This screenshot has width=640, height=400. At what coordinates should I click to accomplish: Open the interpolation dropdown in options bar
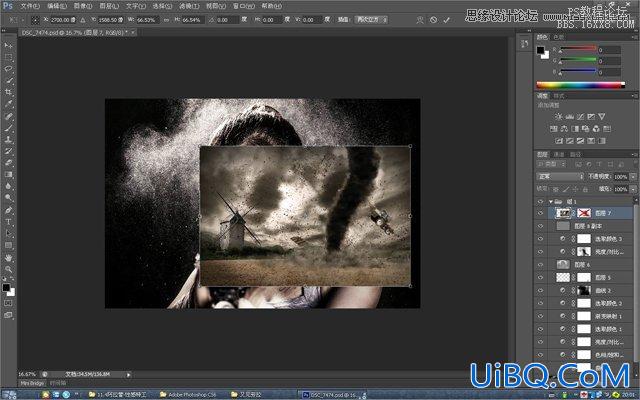click(x=371, y=20)
